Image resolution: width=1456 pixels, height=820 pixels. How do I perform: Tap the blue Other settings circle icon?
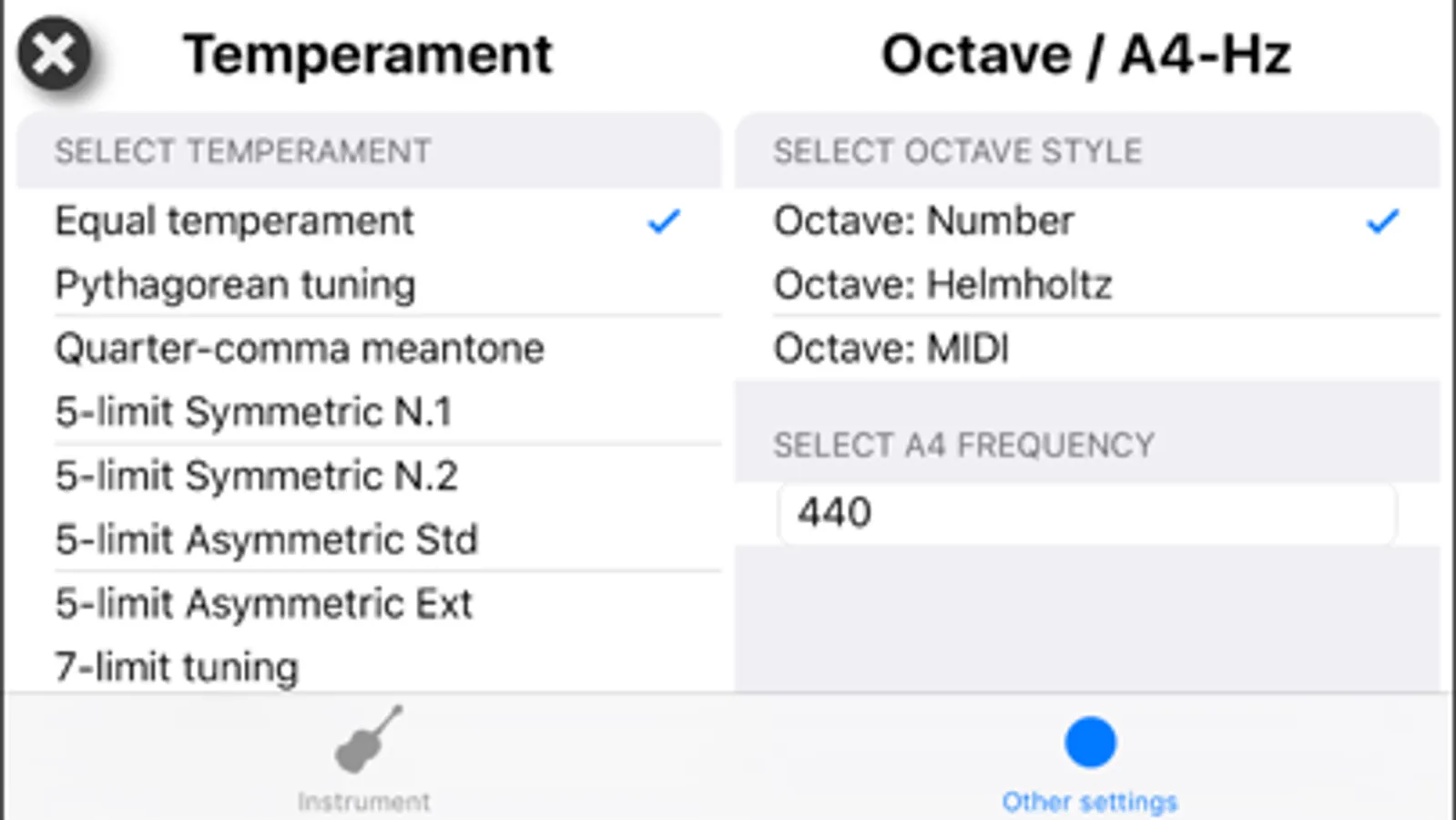pyautogui.click(x=1090, y=742)
